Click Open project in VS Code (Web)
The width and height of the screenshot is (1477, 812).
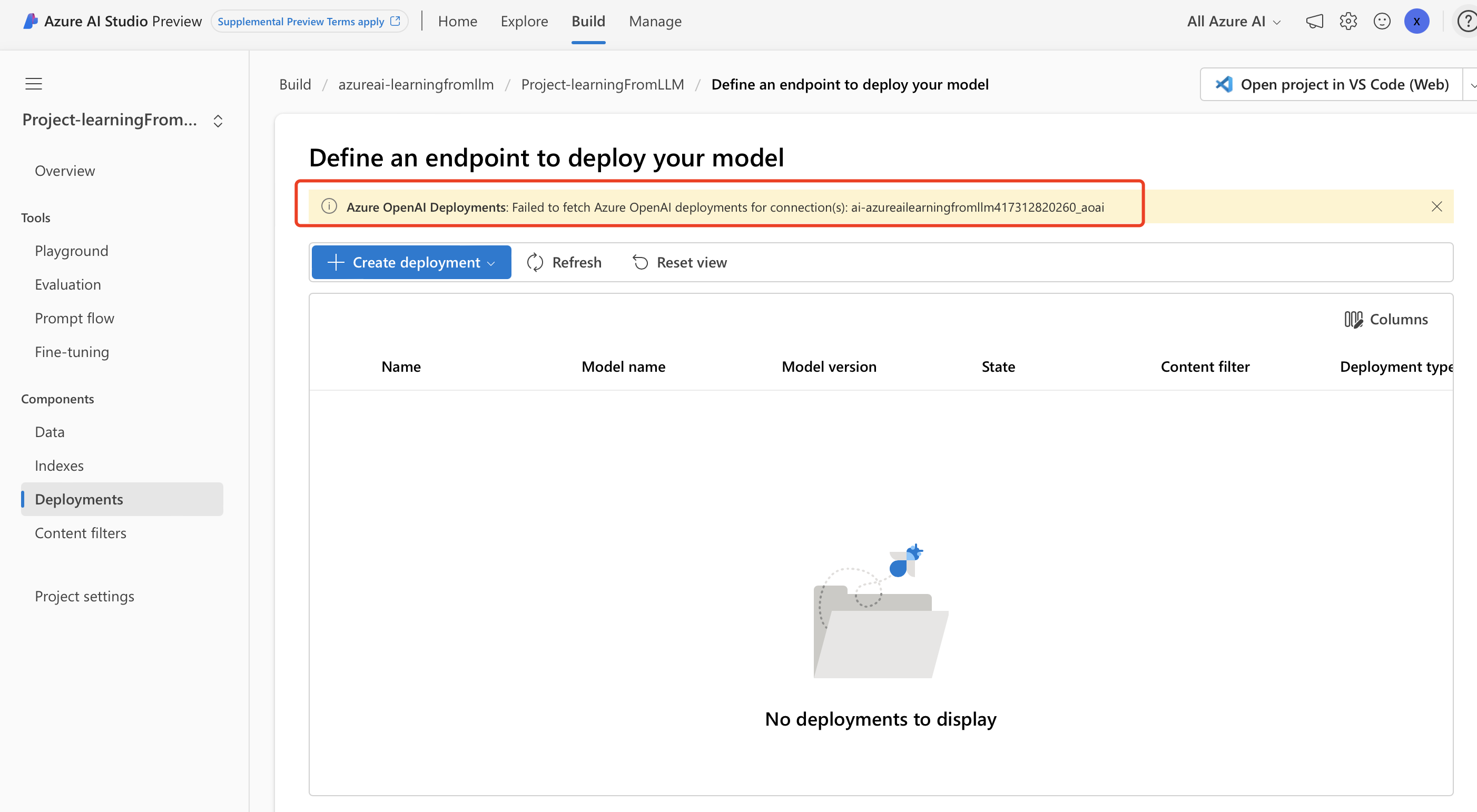pos(1332,84)
